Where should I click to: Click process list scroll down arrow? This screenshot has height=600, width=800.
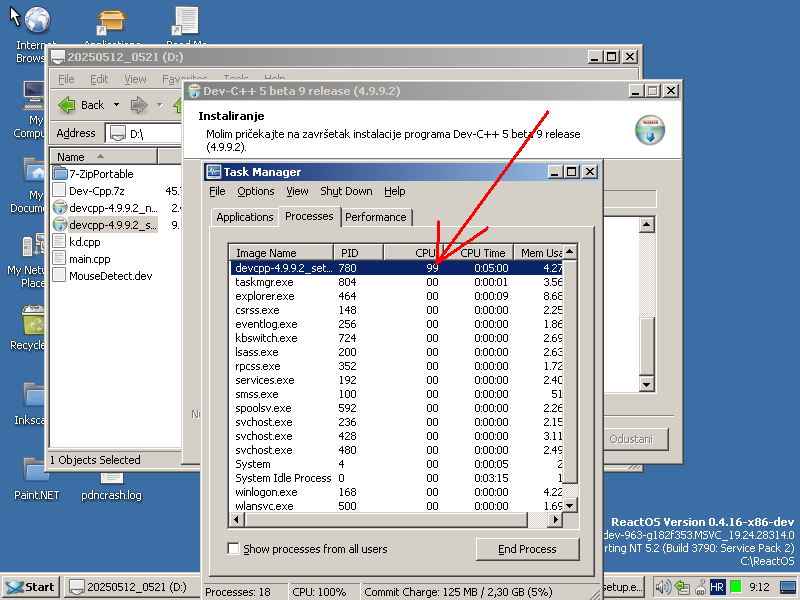[570, 506]
